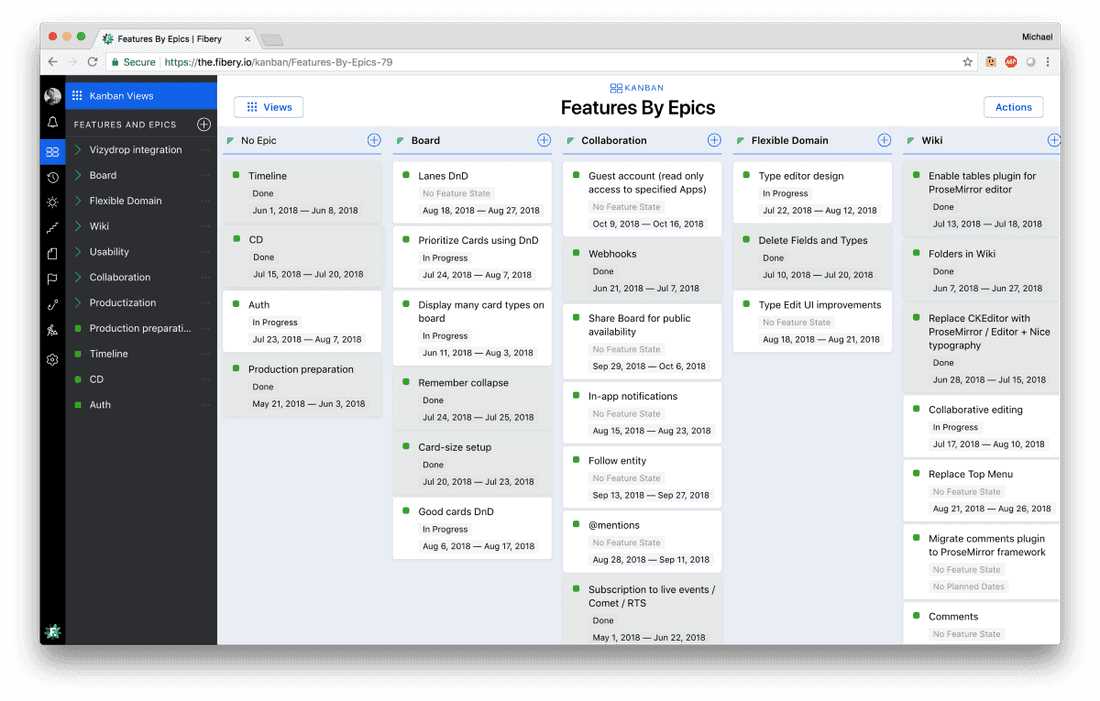
Task: Click the Actions button
Action: coord(1013,107)
